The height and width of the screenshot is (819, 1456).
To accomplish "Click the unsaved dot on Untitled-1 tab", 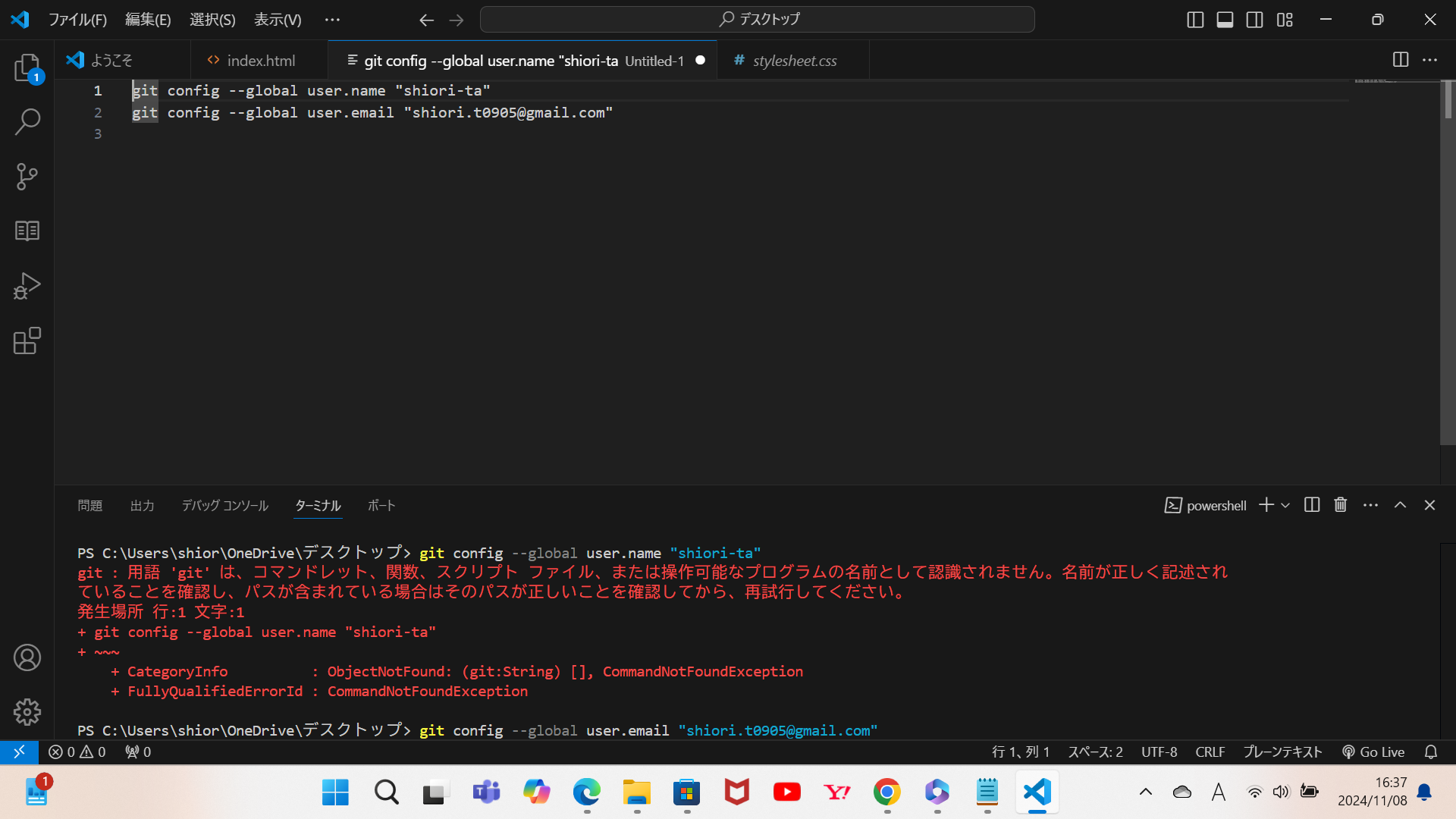I will point(700,61).
